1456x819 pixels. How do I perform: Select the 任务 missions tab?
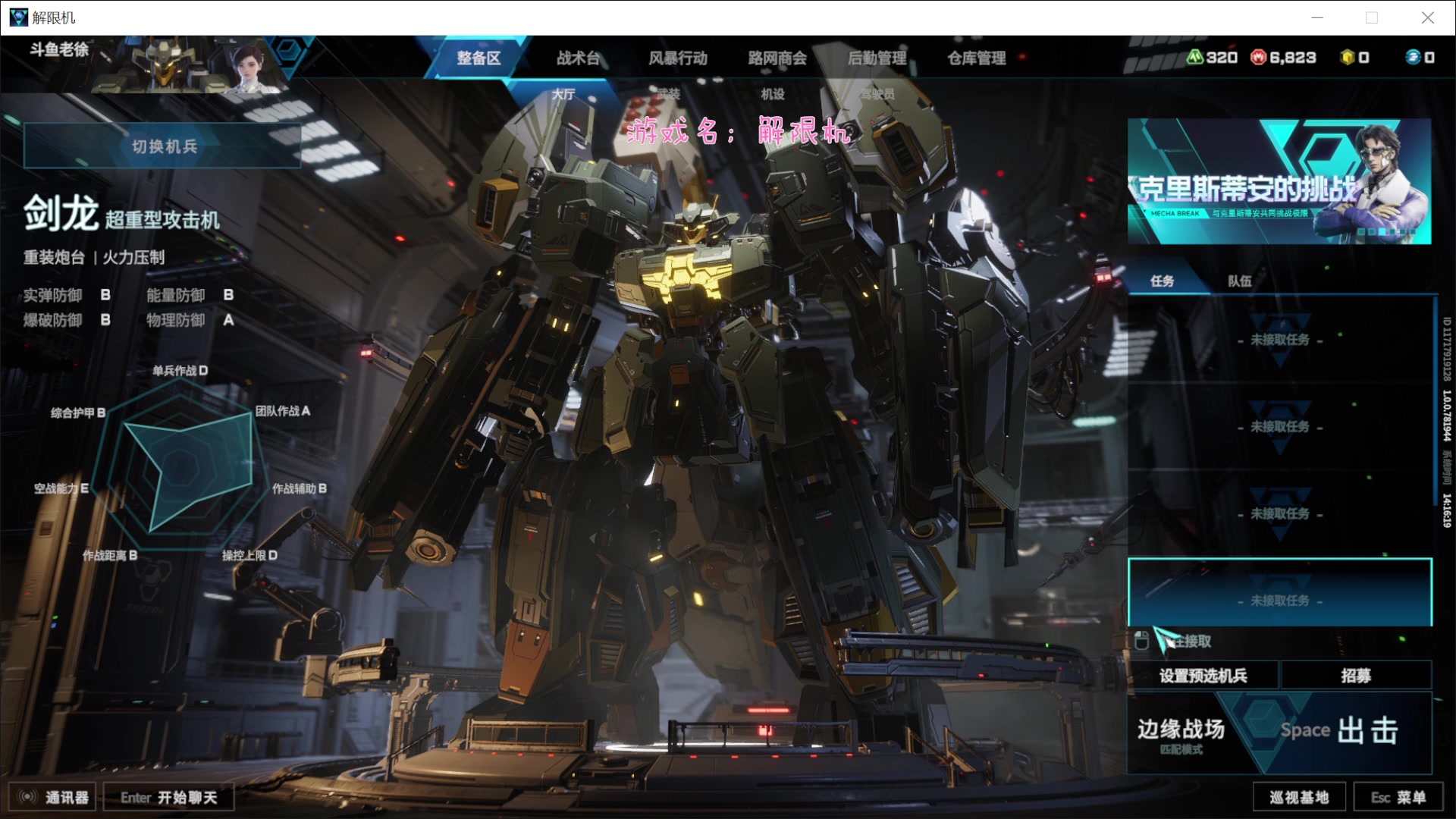tap(1162, 281)
